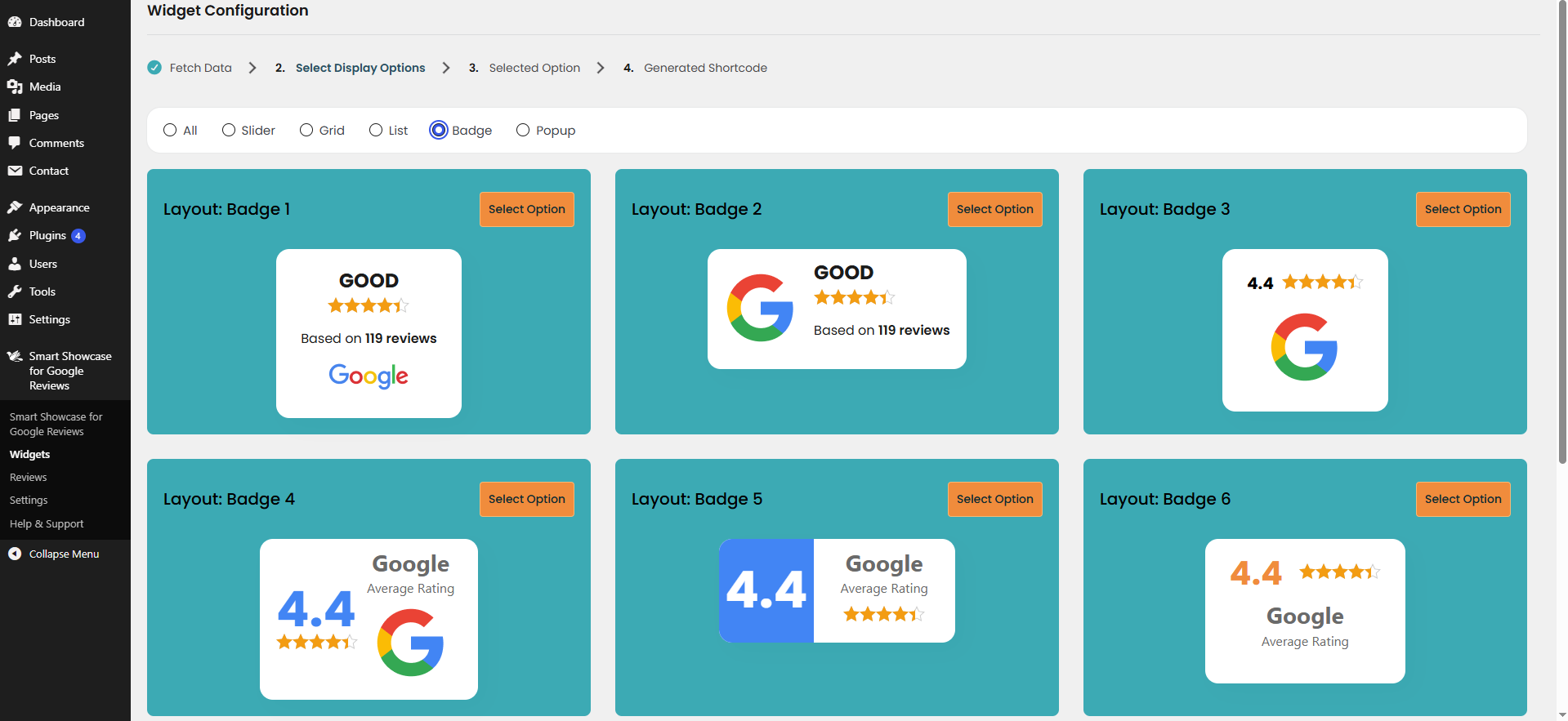Open the Selected Option step
1568x721 pixels.
click(534, 68)
